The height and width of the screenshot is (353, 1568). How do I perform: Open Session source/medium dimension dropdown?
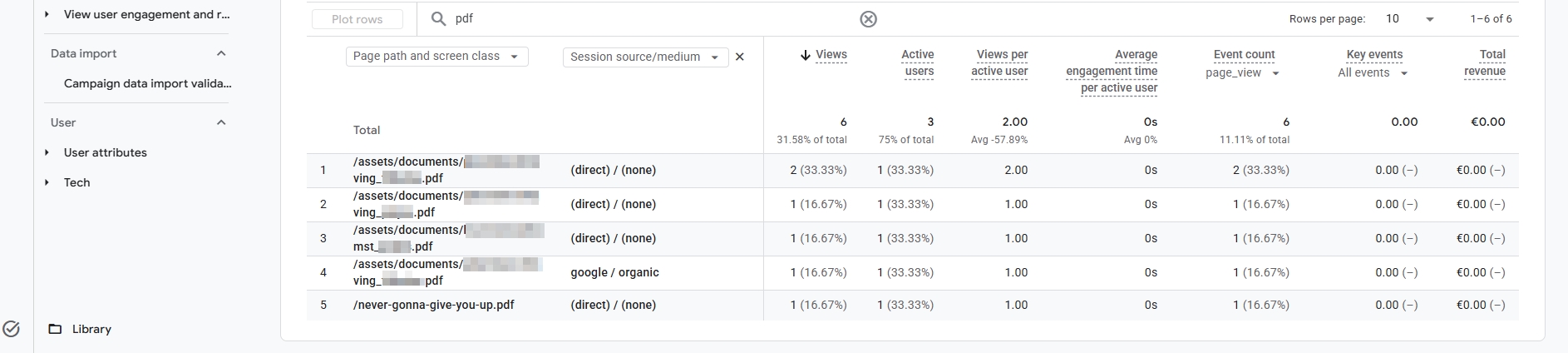click(x=645, y=57)
